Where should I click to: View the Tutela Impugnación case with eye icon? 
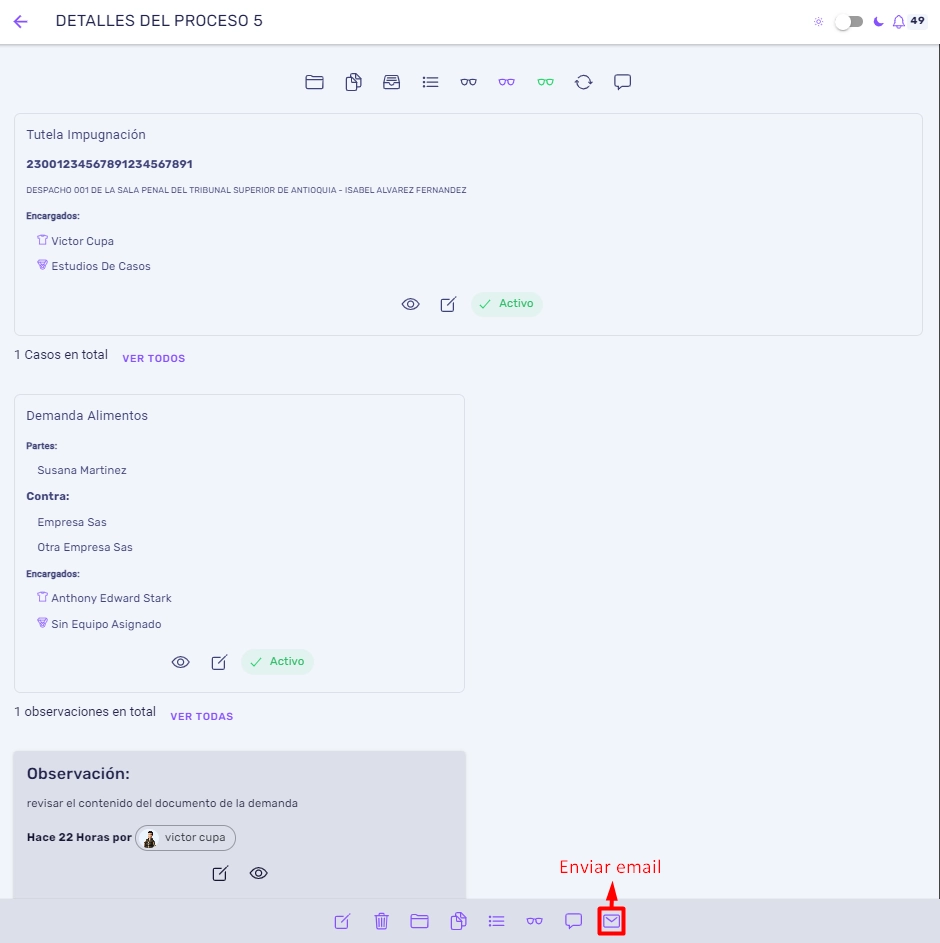pyautogui.click(x=410, y=304)
